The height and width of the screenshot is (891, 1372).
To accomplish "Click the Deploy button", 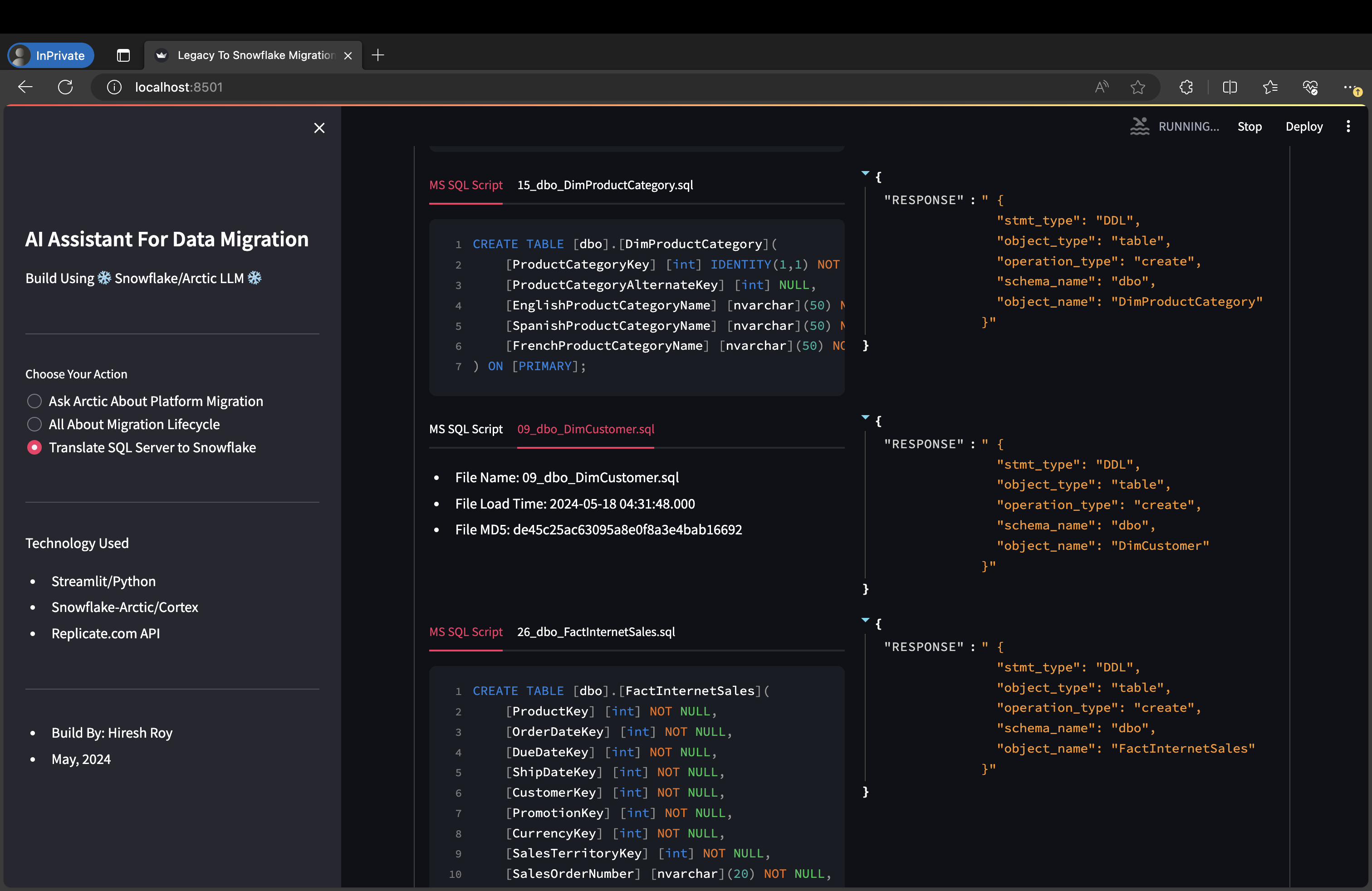I will [x=1303, y=127].
